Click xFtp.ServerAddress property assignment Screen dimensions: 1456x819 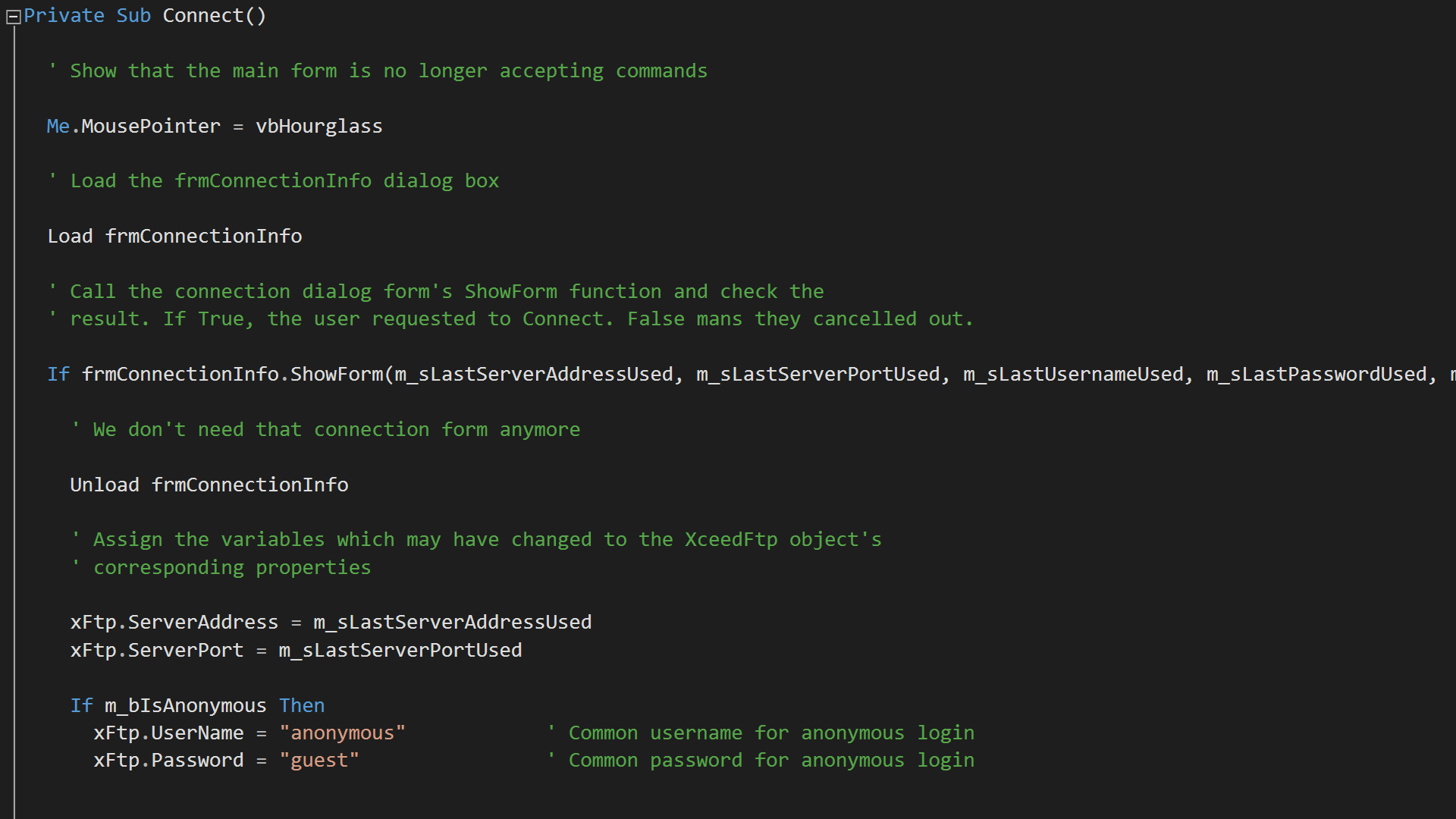pyautogui.click(x=174, y=623)
